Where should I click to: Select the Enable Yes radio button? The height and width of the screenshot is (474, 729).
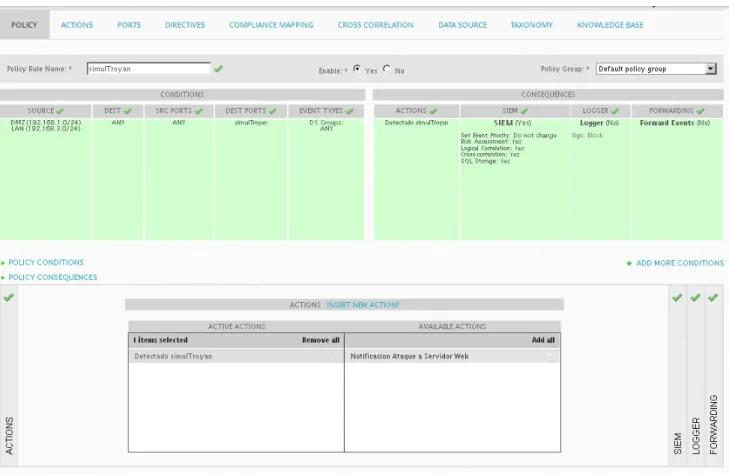point(357,68)
